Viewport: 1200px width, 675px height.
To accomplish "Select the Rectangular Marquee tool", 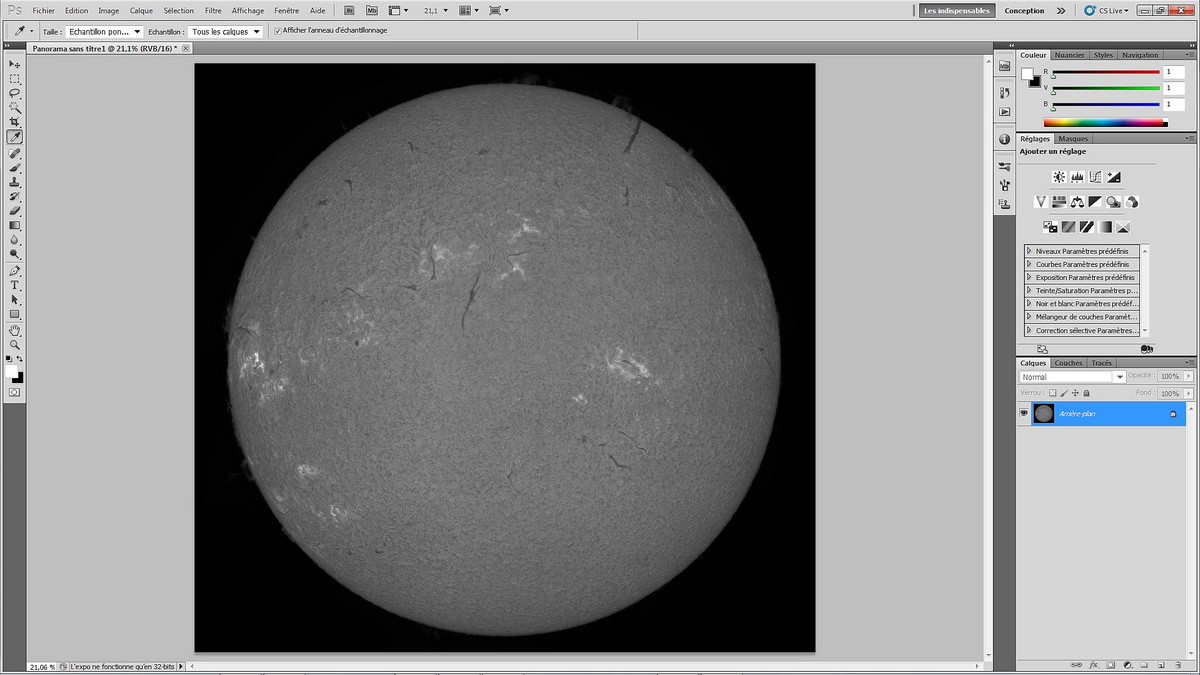I will (x=15, y=78).
